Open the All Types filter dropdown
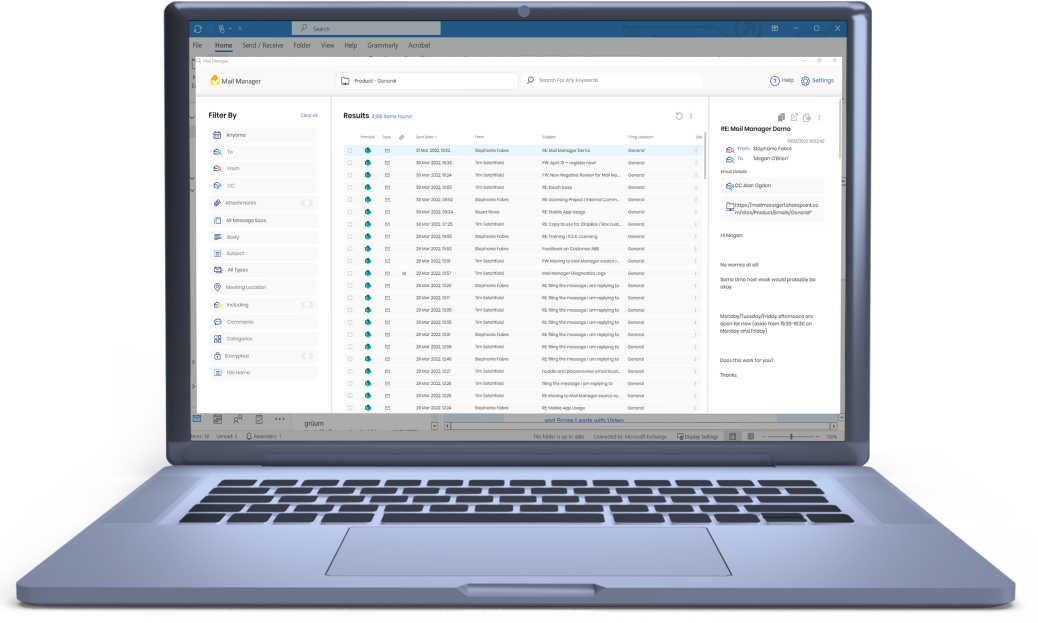 pyautogui.click(x=260, y=269)
